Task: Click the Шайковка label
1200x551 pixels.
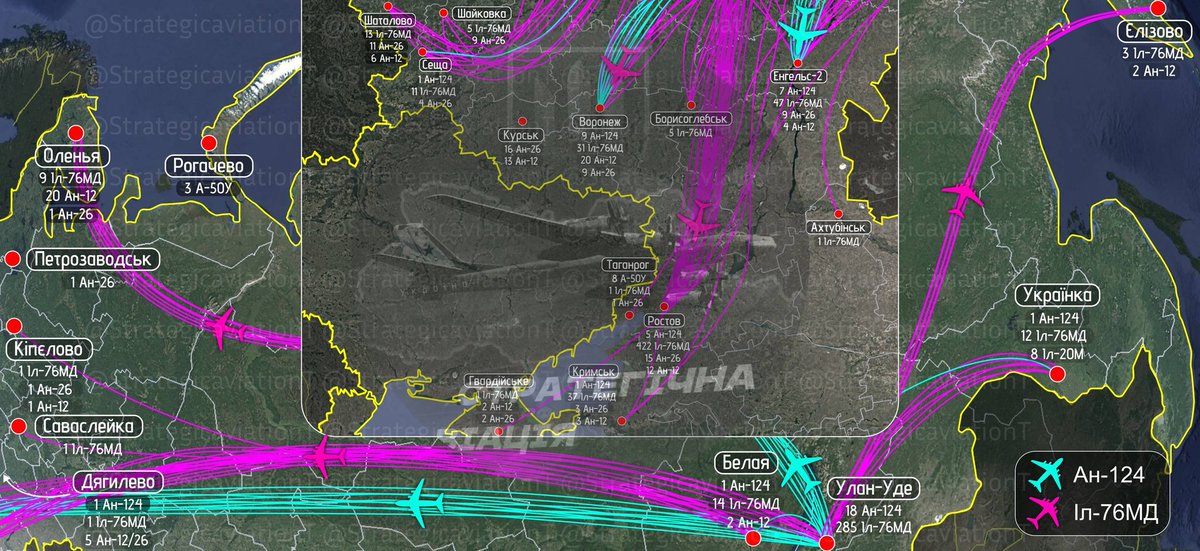Action: click(x=482, y=13)
